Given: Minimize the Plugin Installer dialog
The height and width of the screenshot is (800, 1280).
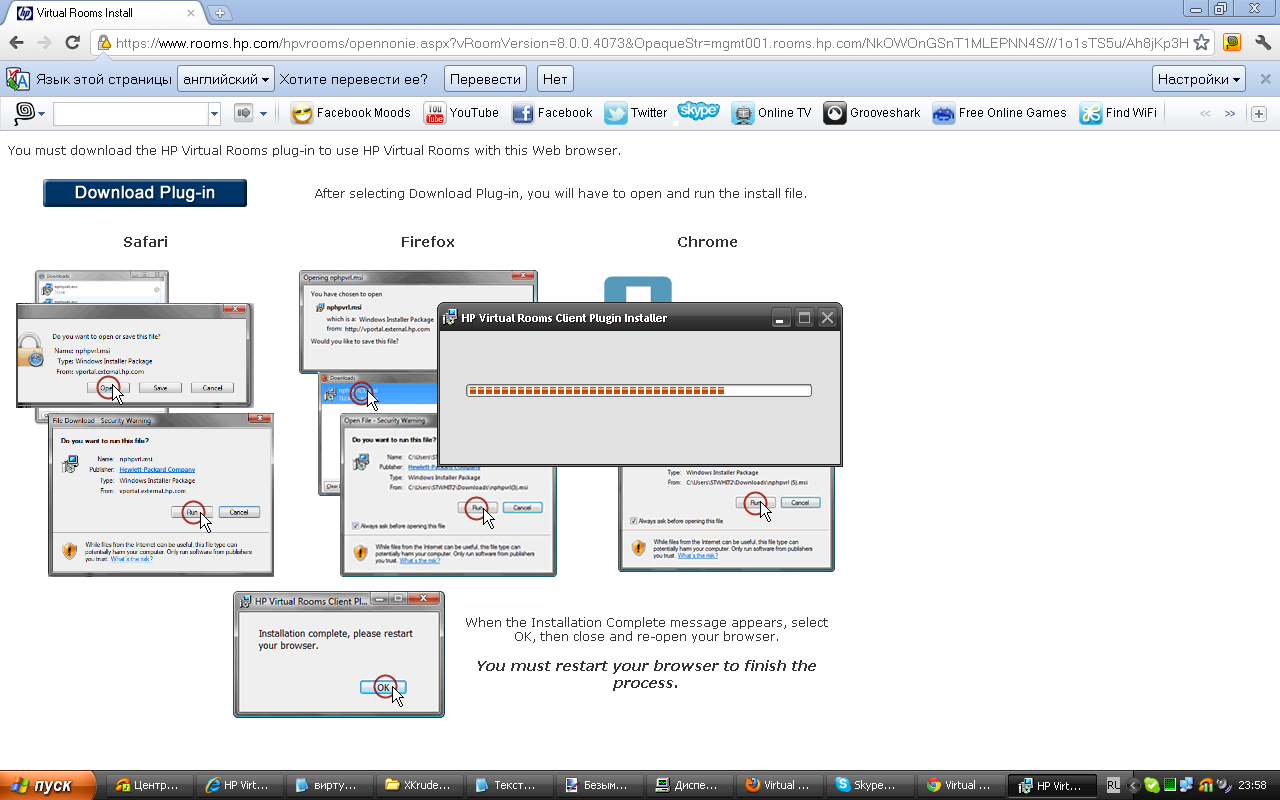Looking at the screenshot, I should (x=782, y=318).
